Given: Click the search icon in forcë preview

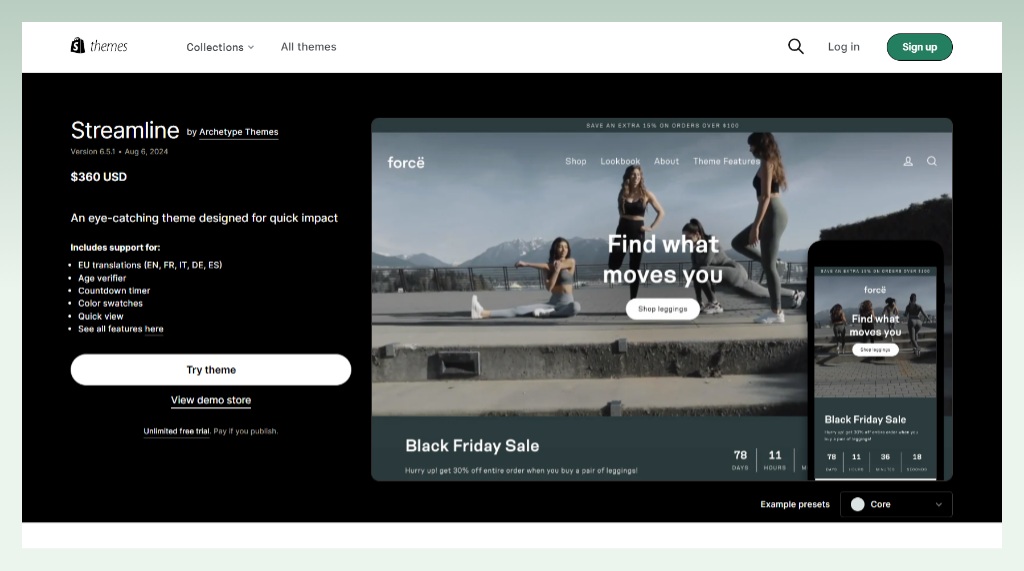Looking at the screenshot, I should pos(932,161).
